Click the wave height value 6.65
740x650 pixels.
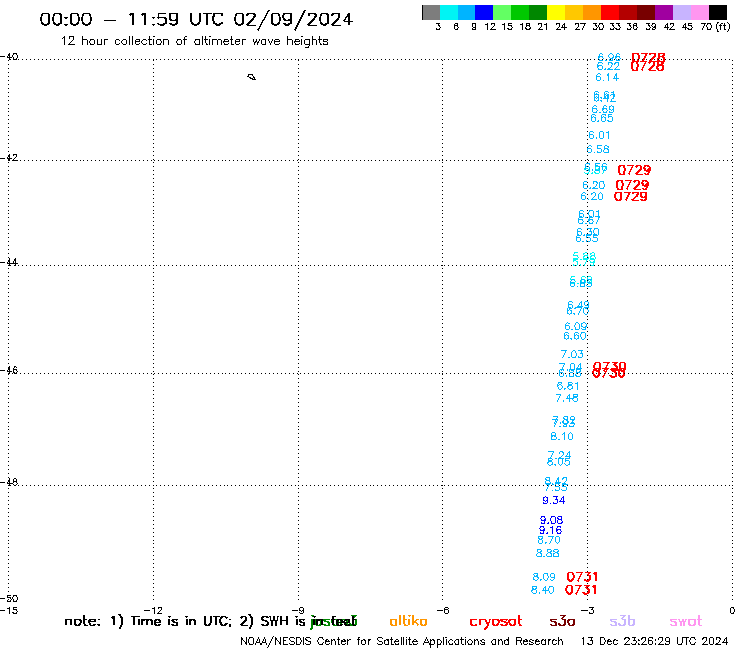(x=602, y=118)
